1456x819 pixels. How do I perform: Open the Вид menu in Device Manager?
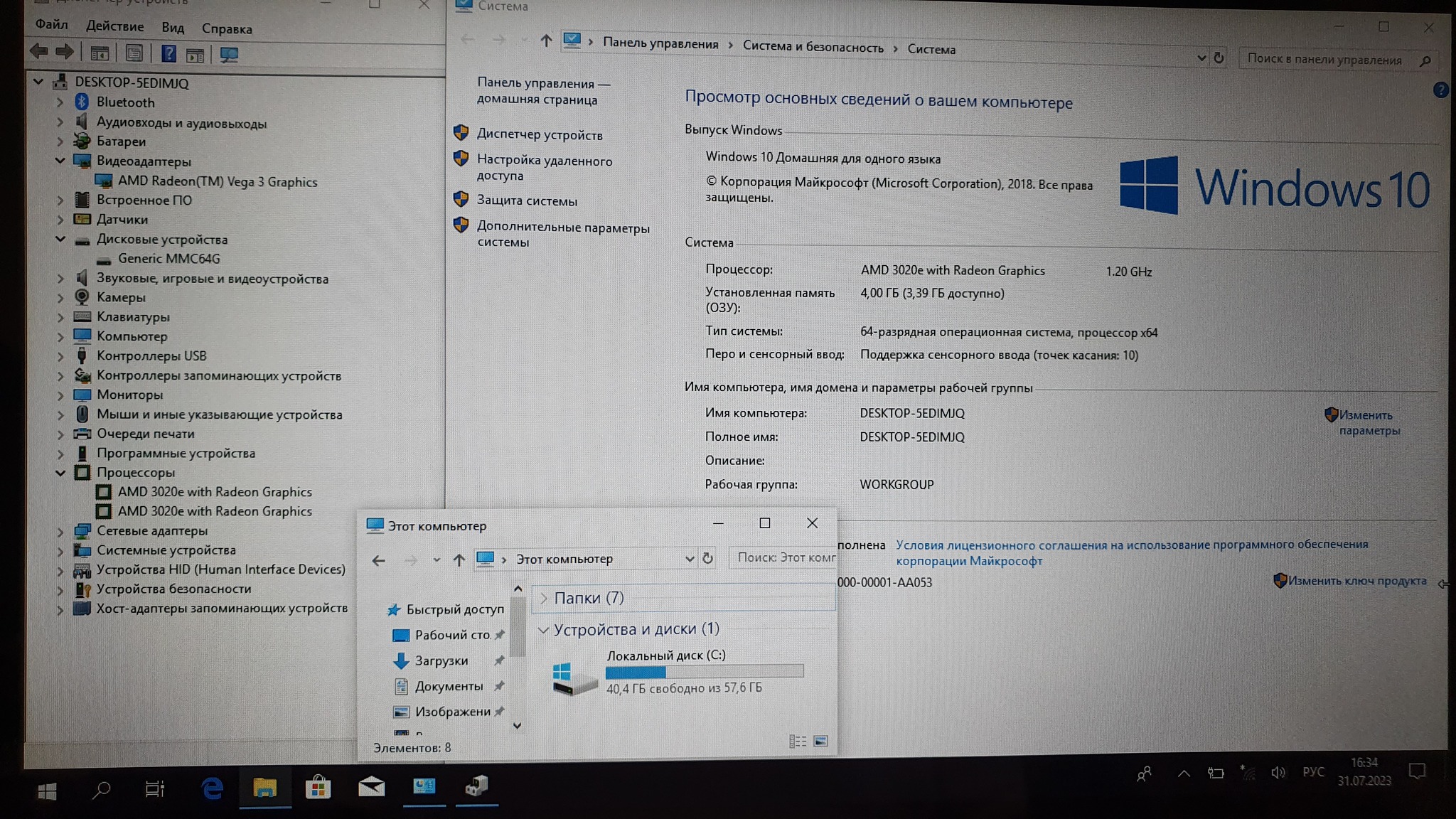coord(172,28)
